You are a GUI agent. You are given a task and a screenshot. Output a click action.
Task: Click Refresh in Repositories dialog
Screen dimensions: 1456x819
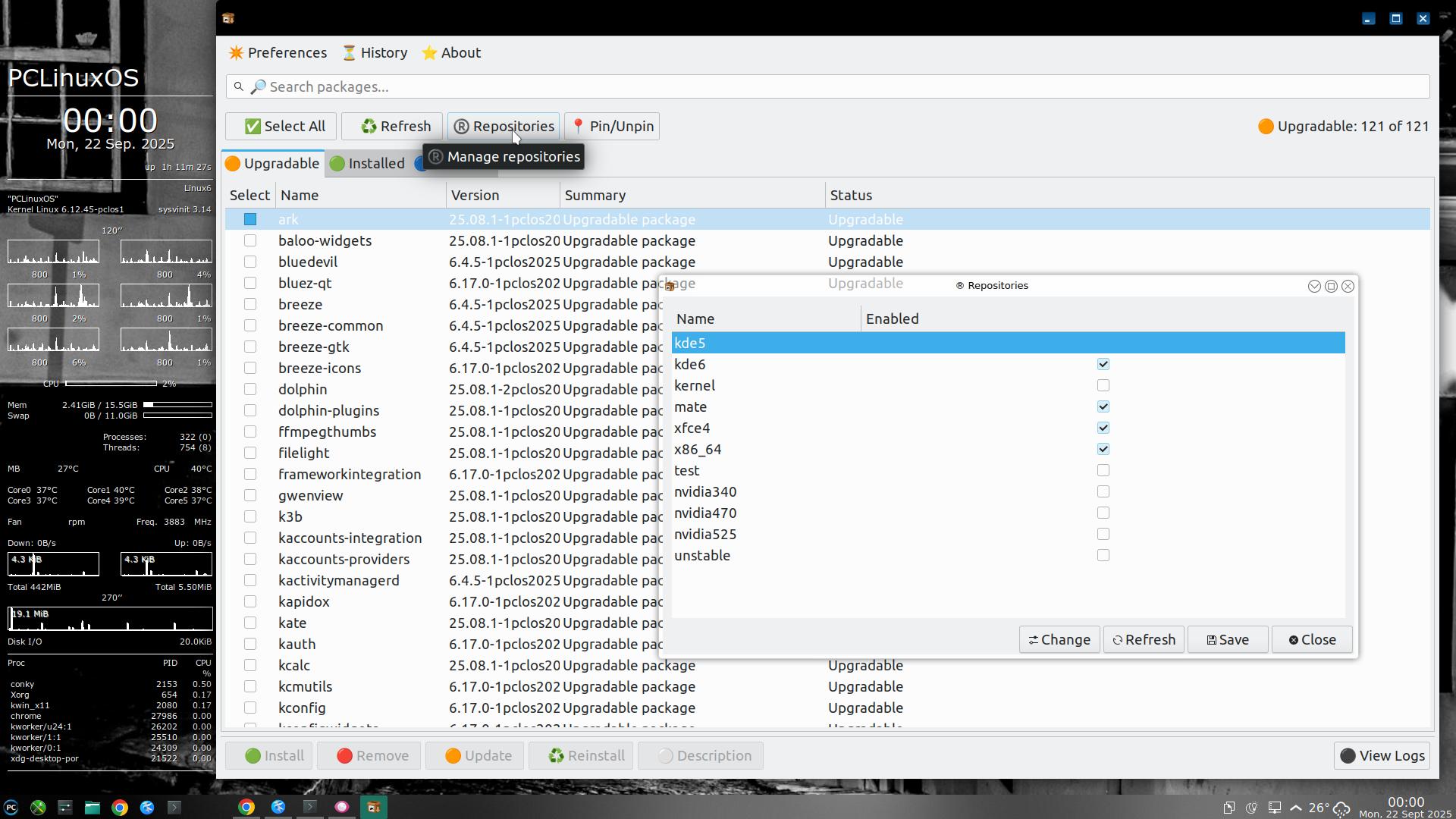(x=1143, y=640)
